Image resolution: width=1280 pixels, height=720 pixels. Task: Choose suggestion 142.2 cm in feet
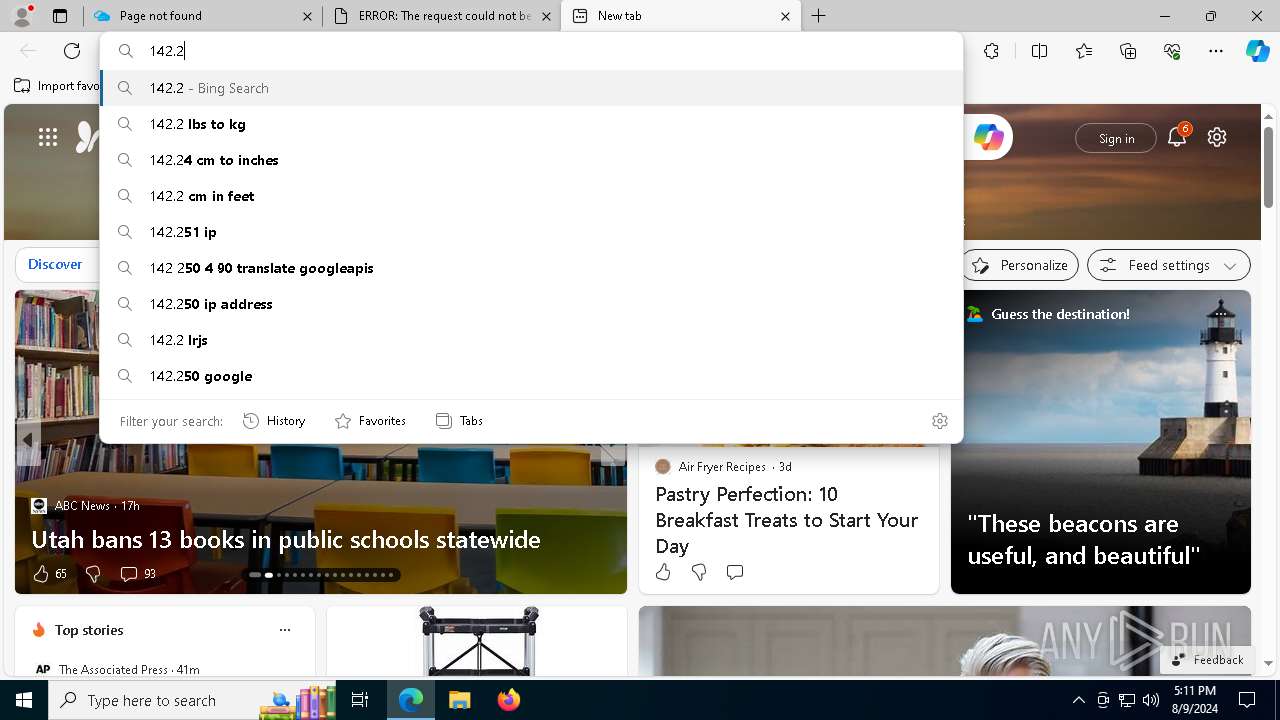(x=531, y=196)
